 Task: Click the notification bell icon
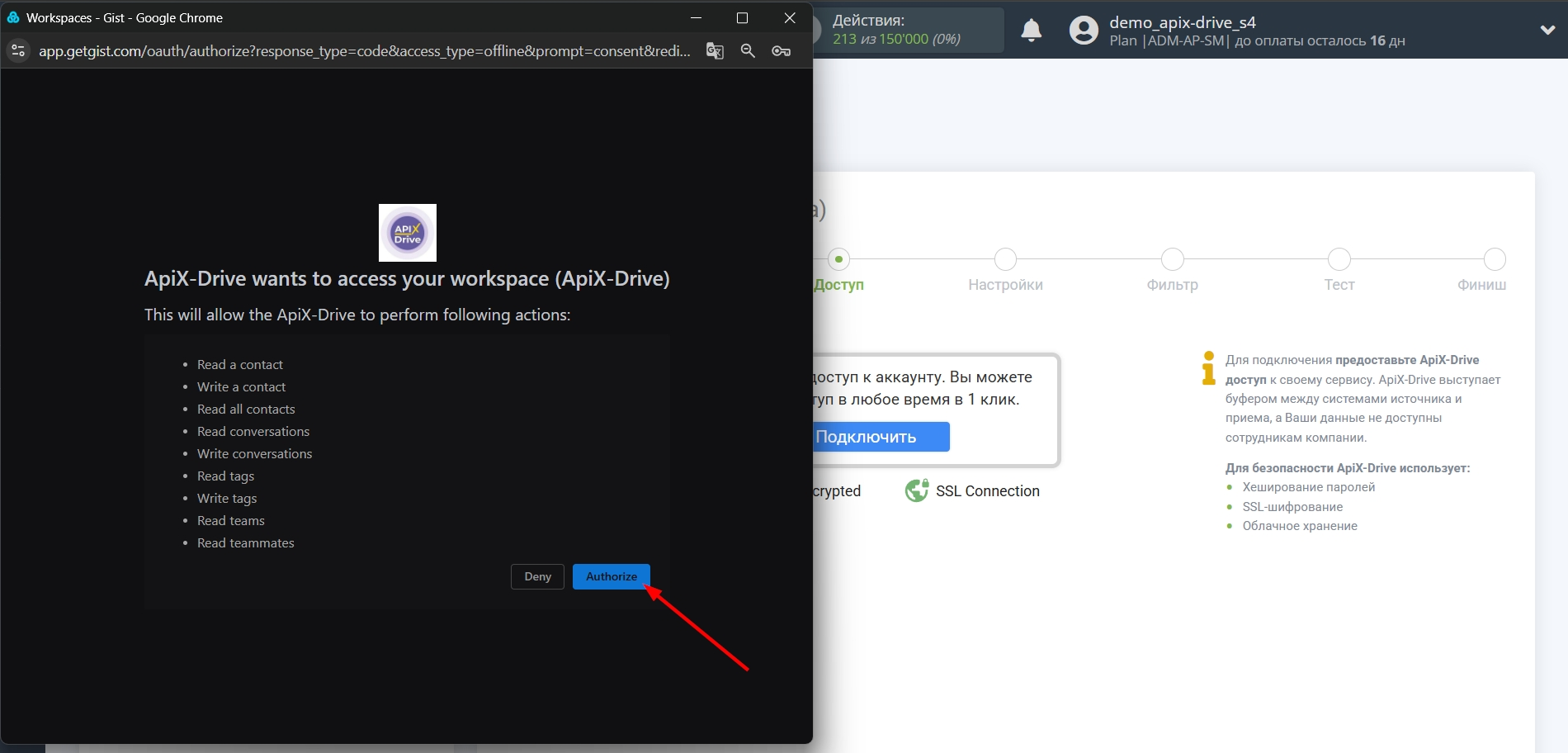point(1031,31)
